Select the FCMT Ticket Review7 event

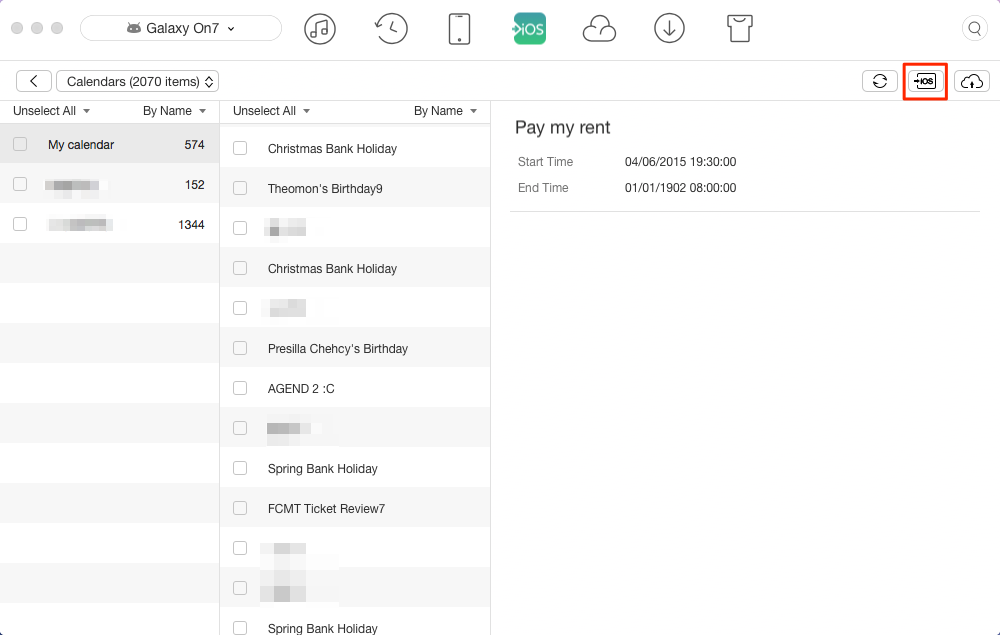point(355,508)
